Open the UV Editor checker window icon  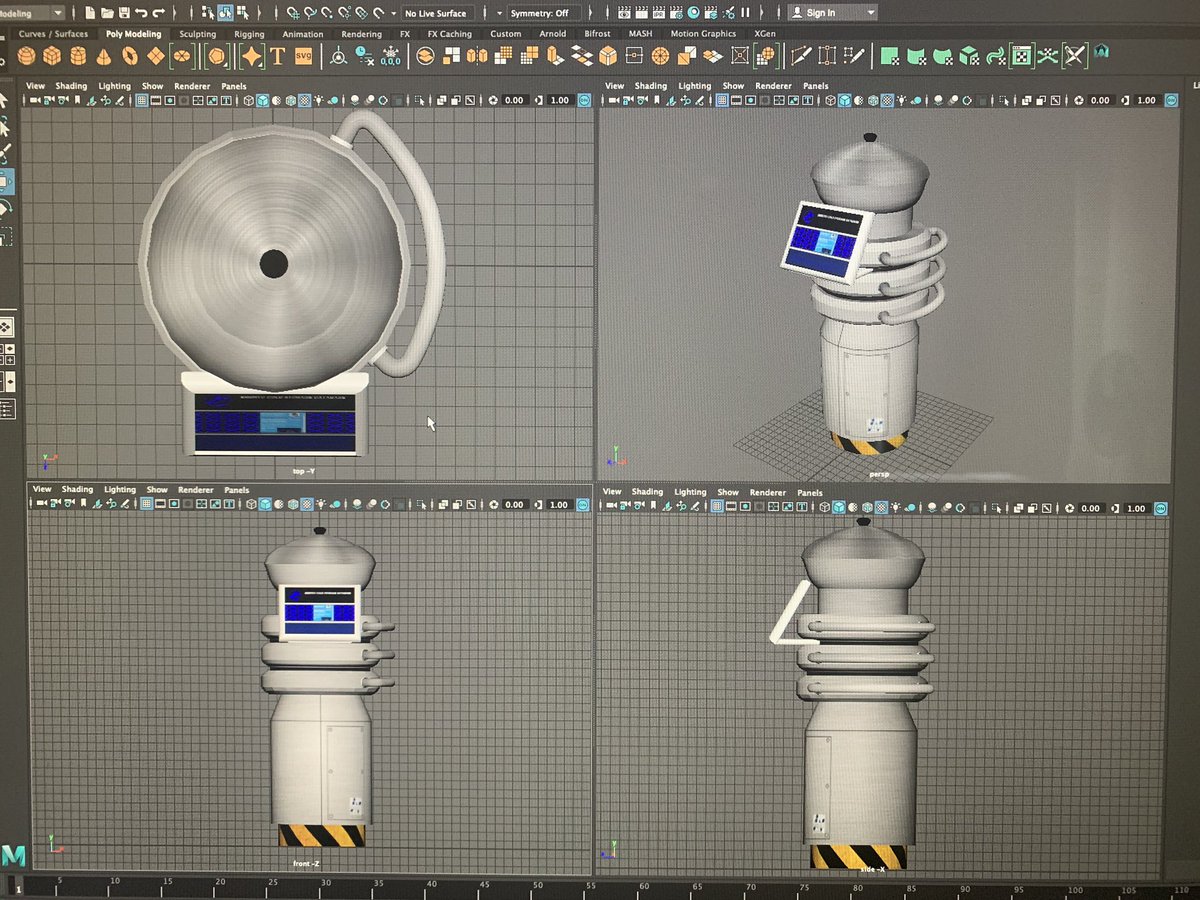(1020, 56)
